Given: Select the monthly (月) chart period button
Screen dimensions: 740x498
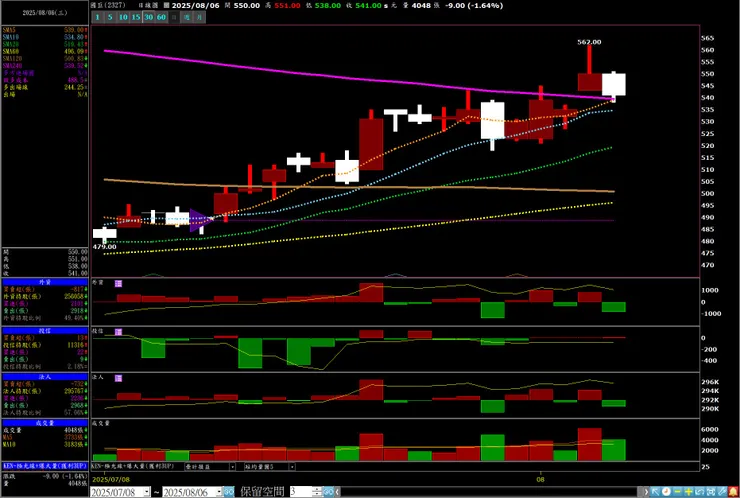Looking at the screenshot, I should [200, 17].
